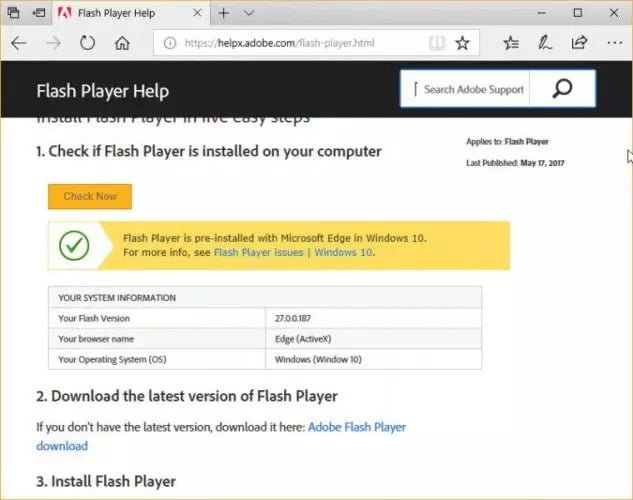Add web notes with pen icon
633x500 pixels.
(545, 43)
